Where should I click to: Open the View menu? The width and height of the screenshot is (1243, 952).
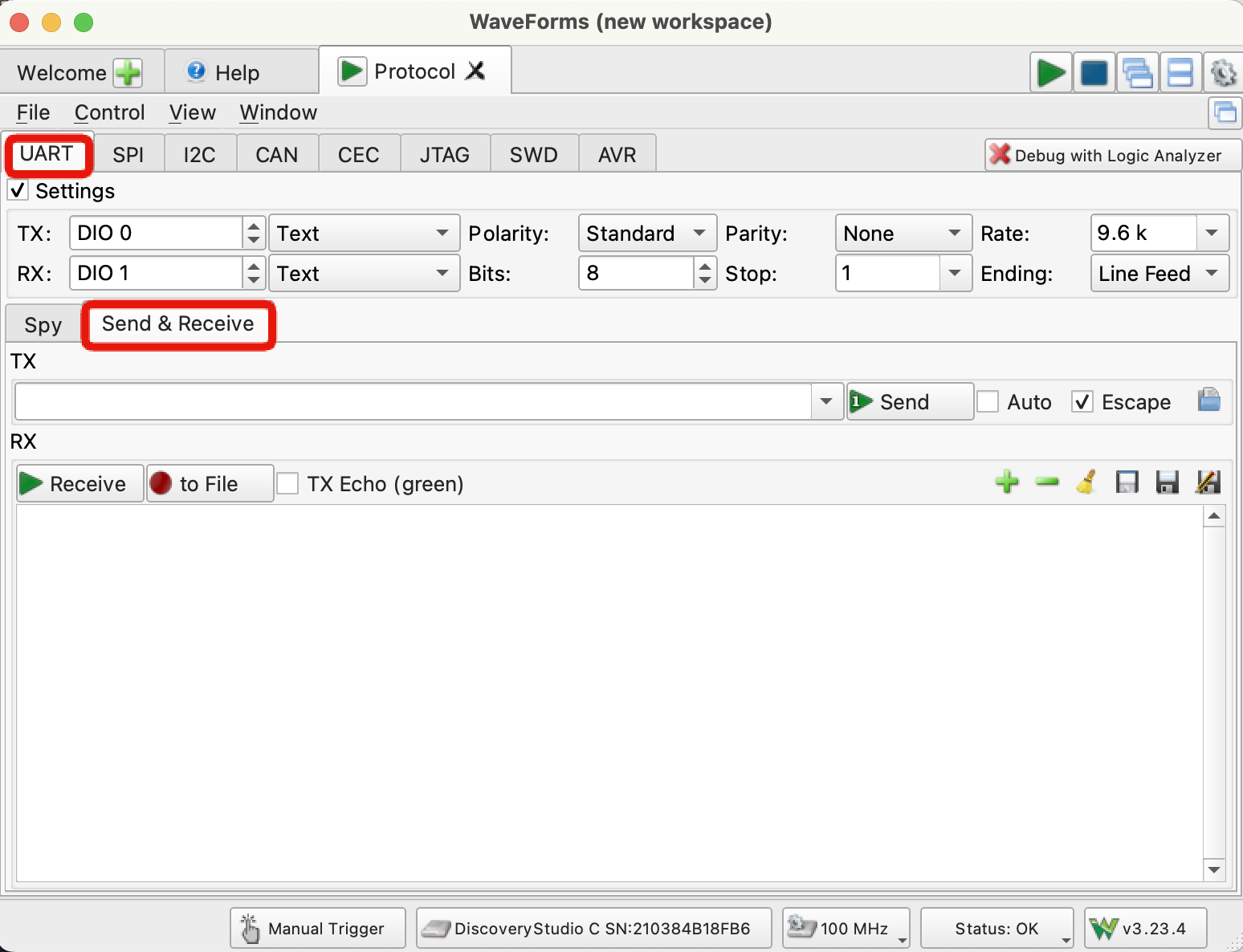[x=193, y=112]
